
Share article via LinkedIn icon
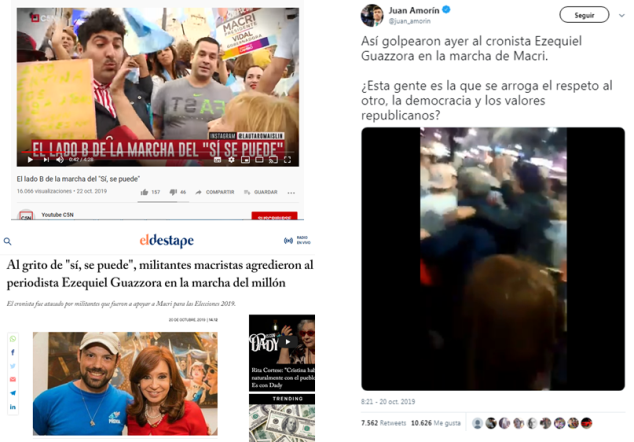coord(13,407)
